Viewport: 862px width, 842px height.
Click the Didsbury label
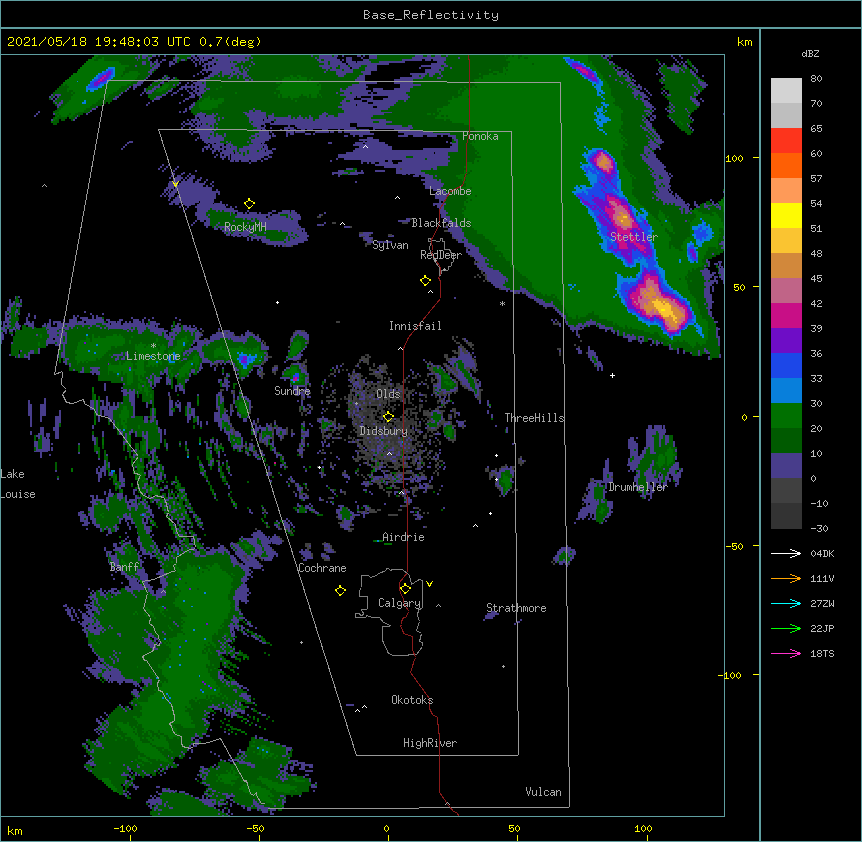(383, 431)
